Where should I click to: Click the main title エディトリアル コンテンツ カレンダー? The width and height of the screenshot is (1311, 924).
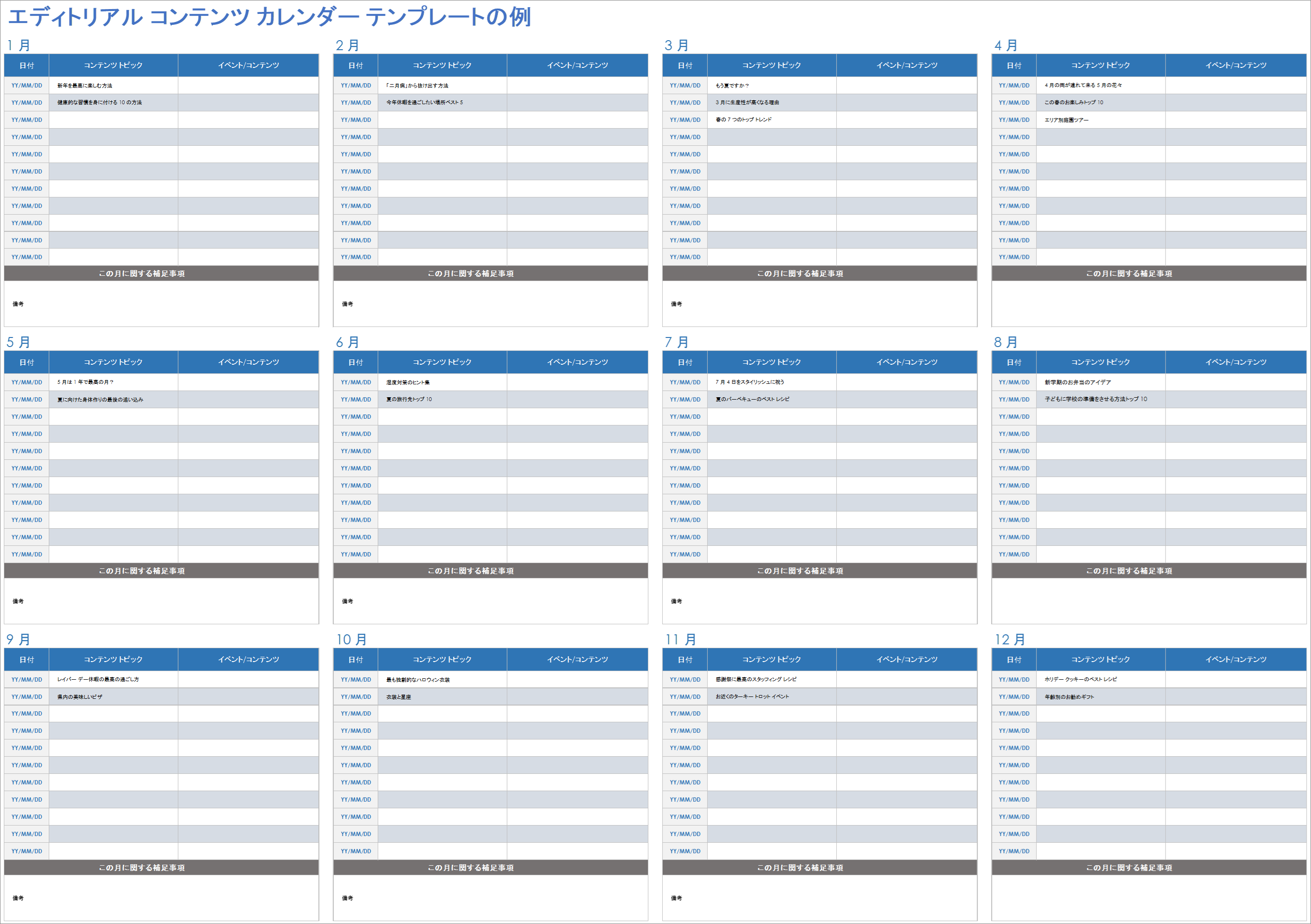click(268, 17)
